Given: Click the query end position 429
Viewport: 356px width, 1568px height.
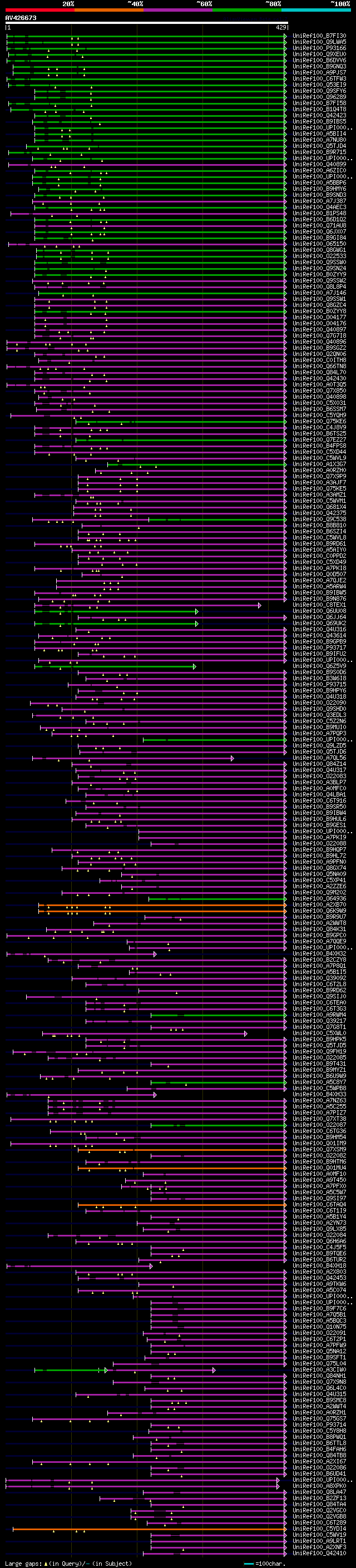Looking at the screenshot, I should 281,27.
